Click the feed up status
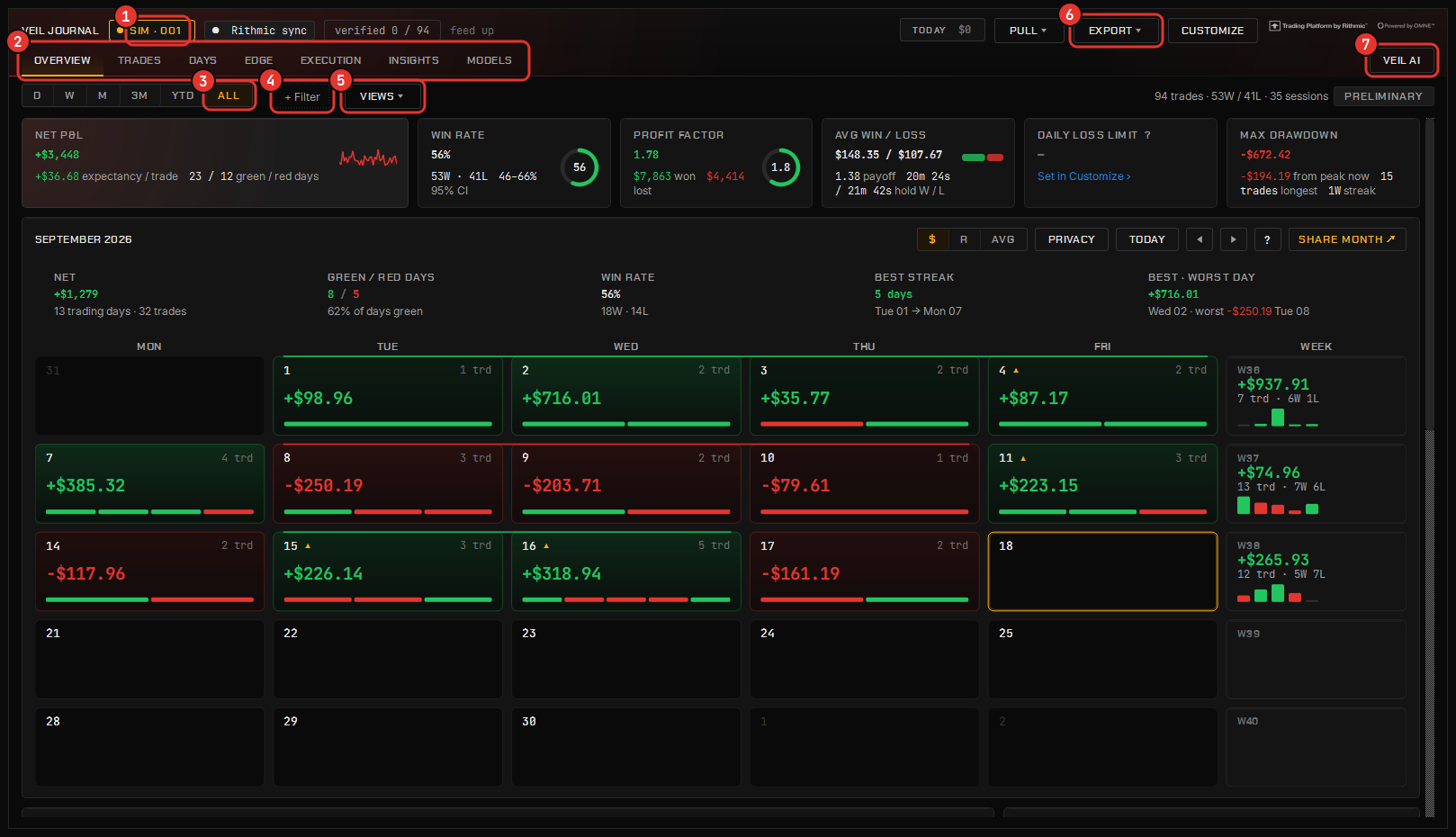The height and width of the screenshot is (837, 1456). [472, 31]
